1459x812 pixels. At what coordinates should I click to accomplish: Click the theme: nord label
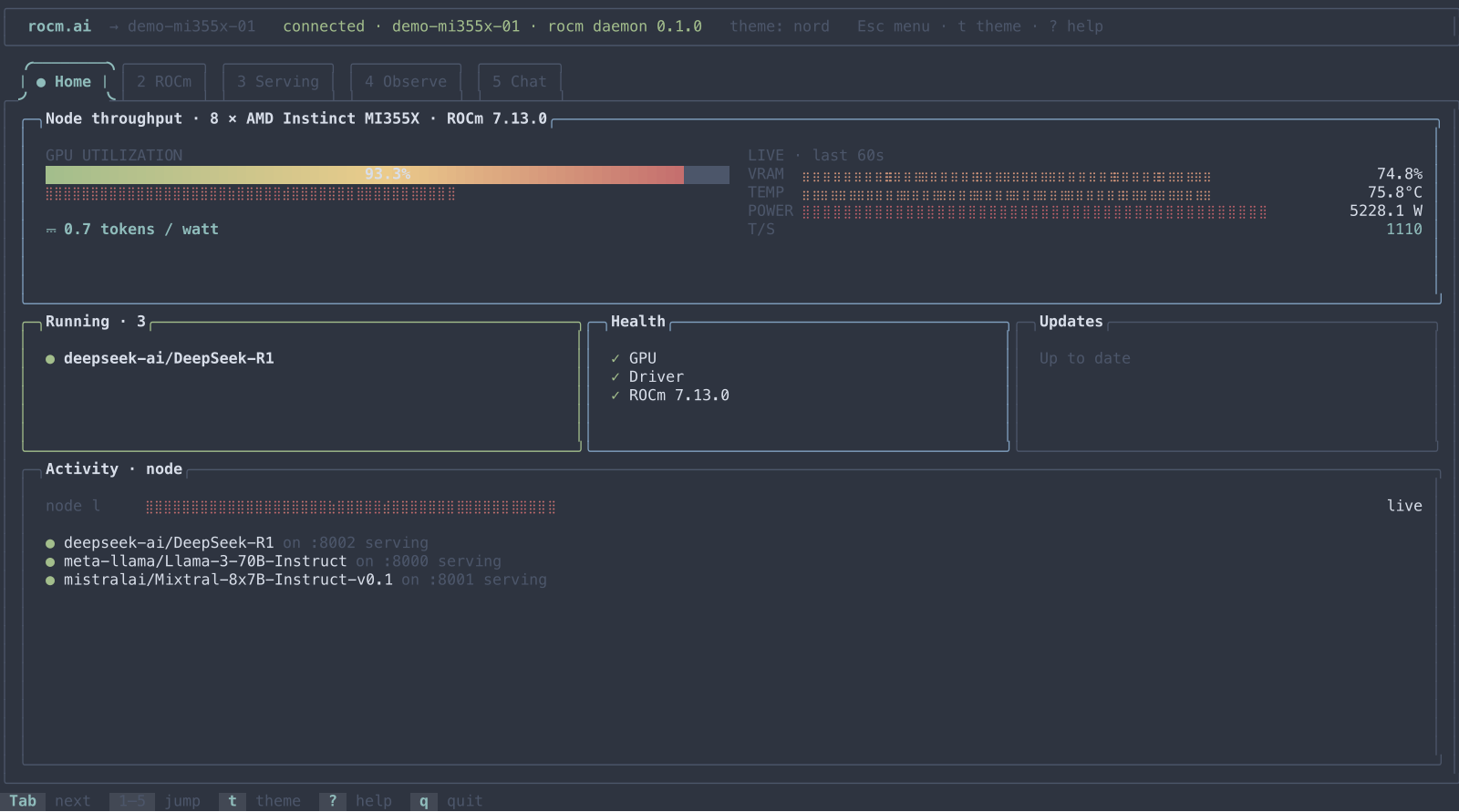780,26
